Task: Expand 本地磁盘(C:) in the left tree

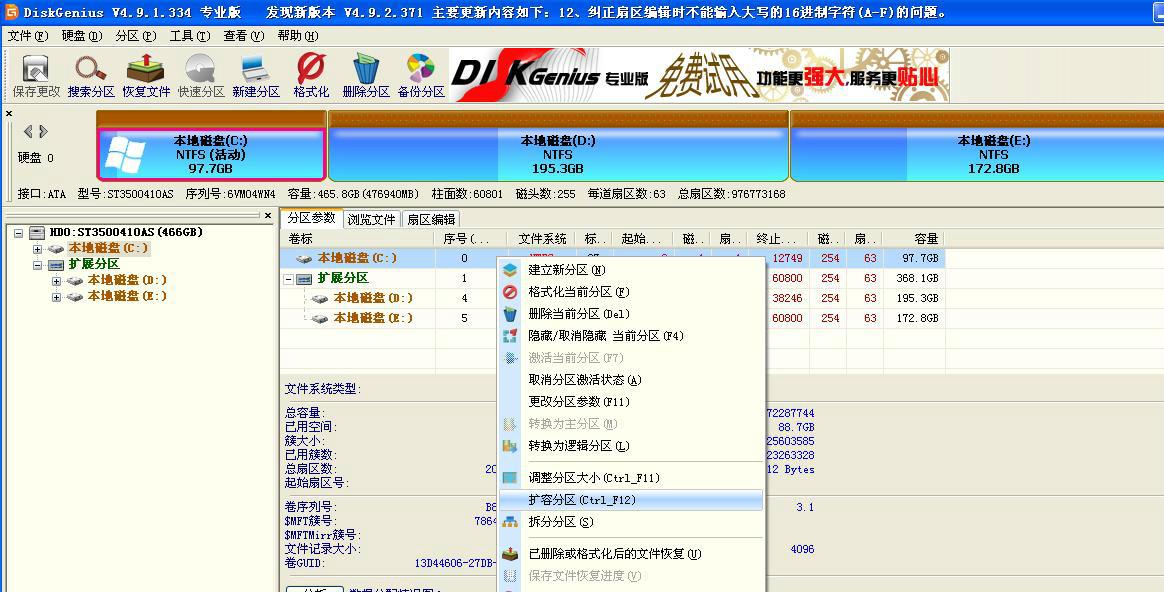Action: pos(37,249)
